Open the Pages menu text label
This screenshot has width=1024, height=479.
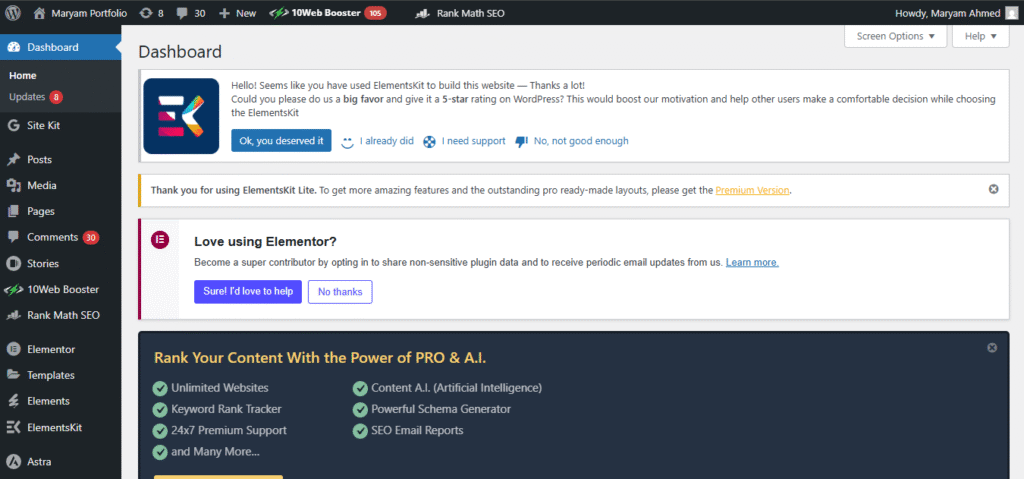[x=40, y=211]
